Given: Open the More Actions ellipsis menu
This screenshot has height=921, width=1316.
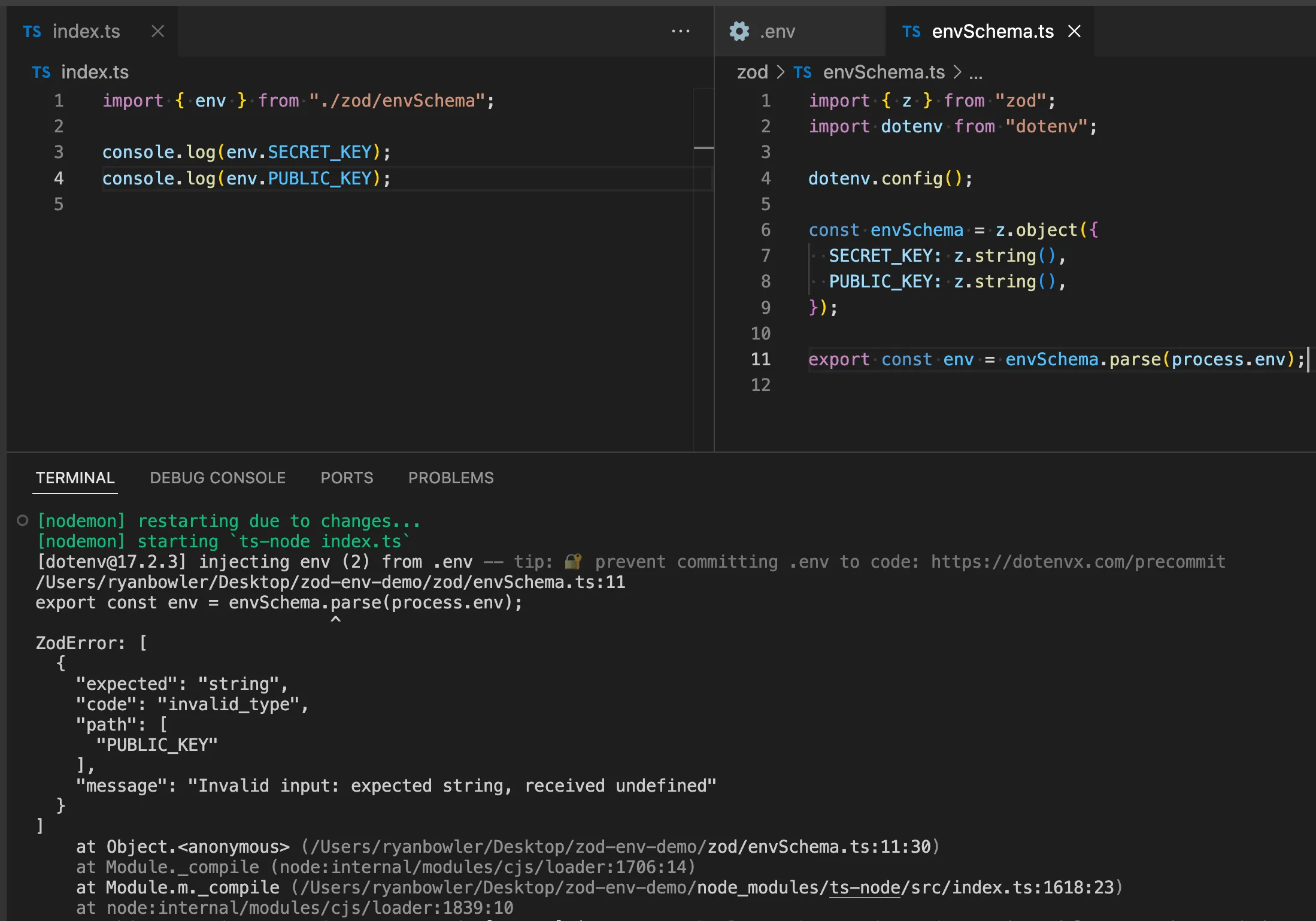Looking at the screenshot, I should click(681, 31).
